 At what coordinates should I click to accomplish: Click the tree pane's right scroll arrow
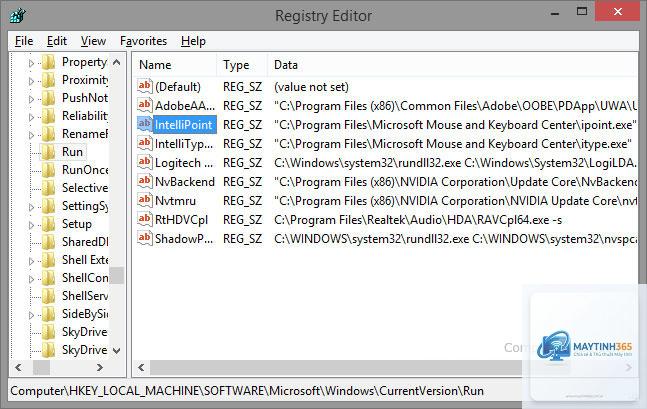pos(99,367)
